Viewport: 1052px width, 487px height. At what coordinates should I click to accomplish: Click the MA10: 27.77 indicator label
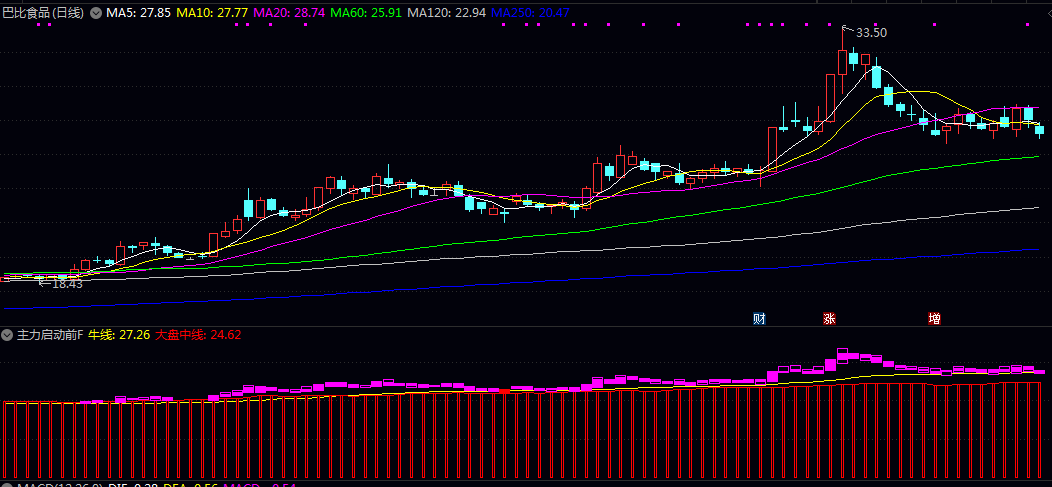[x=212, y=13]
